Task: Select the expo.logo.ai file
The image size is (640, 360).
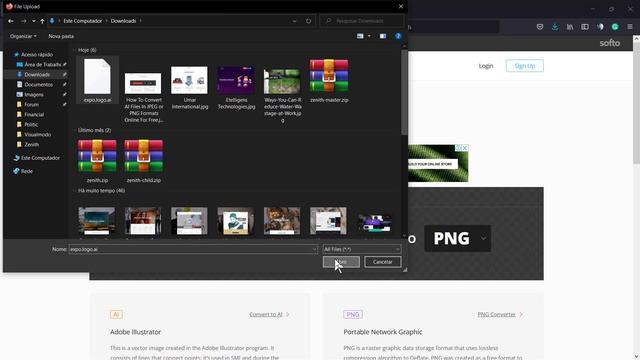Action: pos(97,80)
